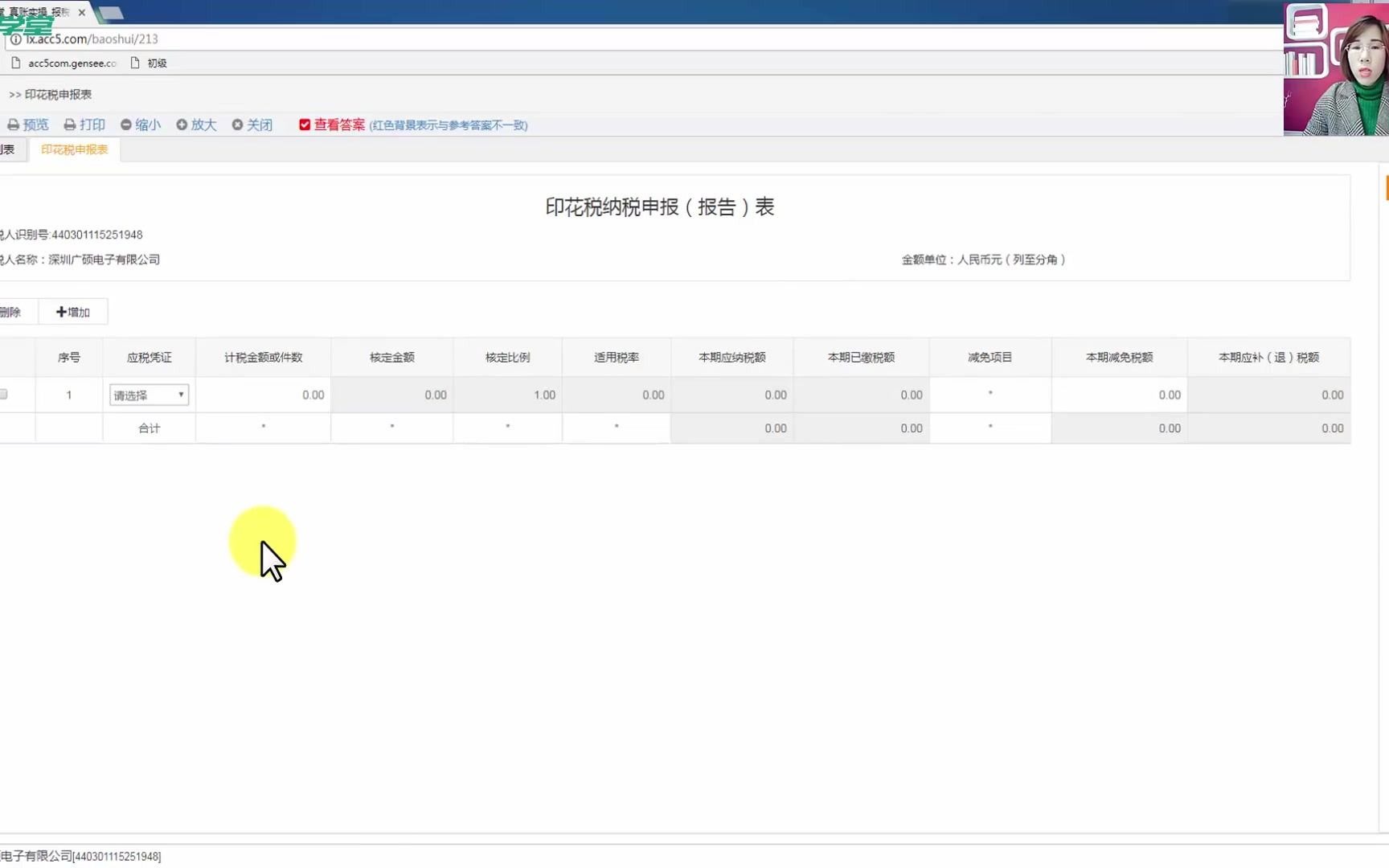This screenshot has height=868, width=1389.
Task: Click the browser address bar URL
Action: pos(92,39)
